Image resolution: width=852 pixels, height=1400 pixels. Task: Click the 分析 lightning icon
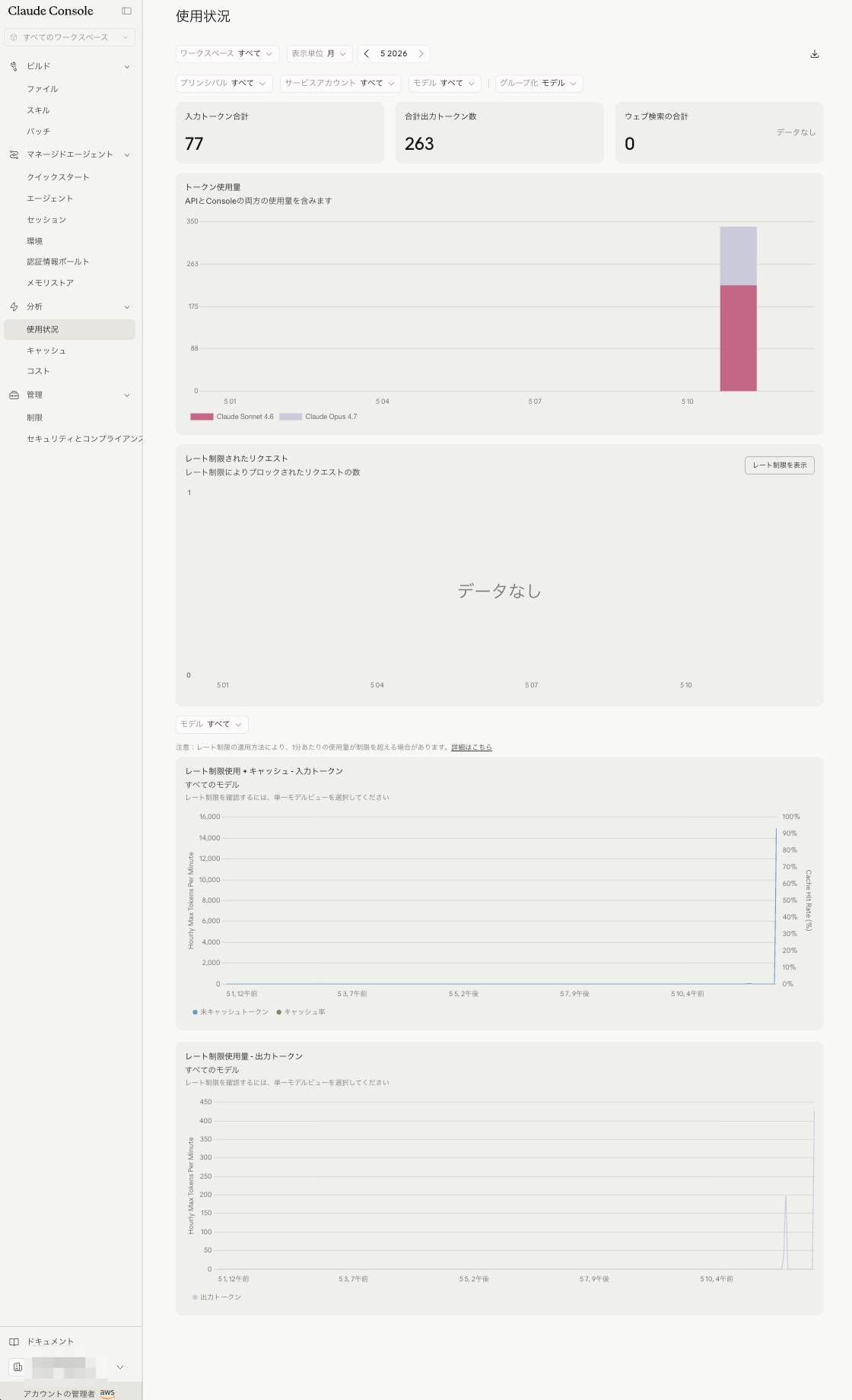point(14,306)
